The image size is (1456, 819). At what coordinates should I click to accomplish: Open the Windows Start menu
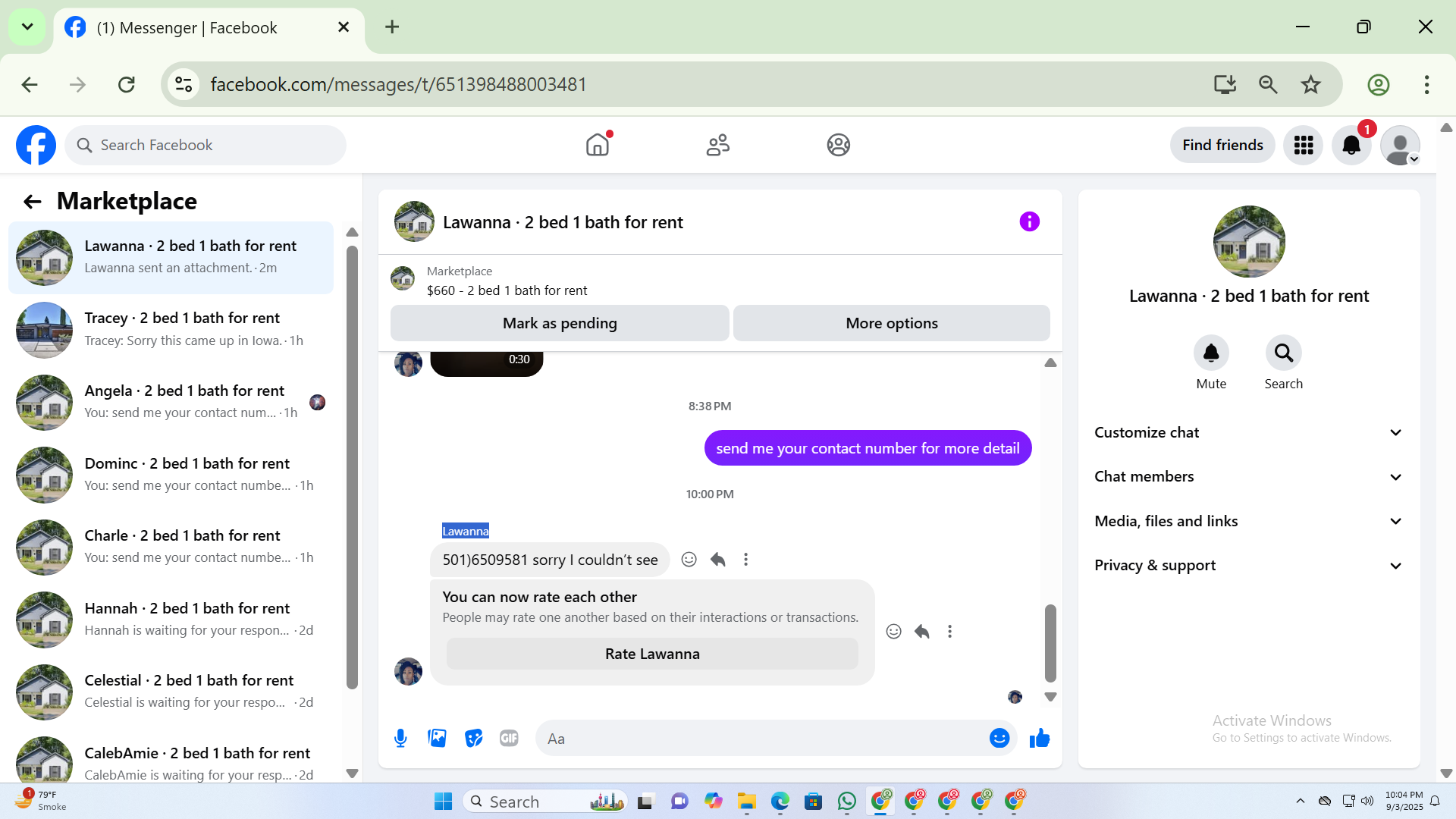coord(443,801)
